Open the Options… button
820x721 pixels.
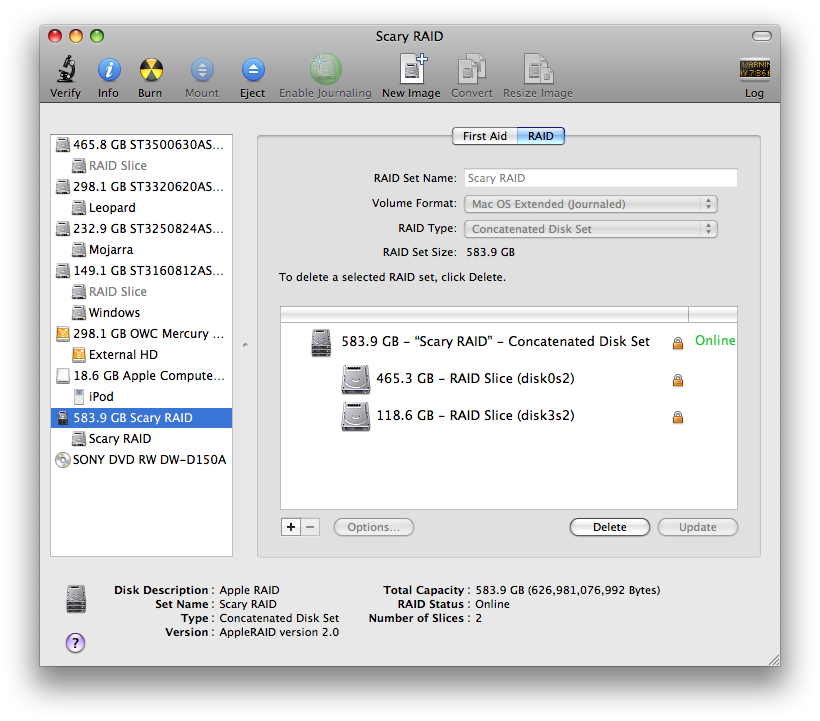click(x=373, y=527)
